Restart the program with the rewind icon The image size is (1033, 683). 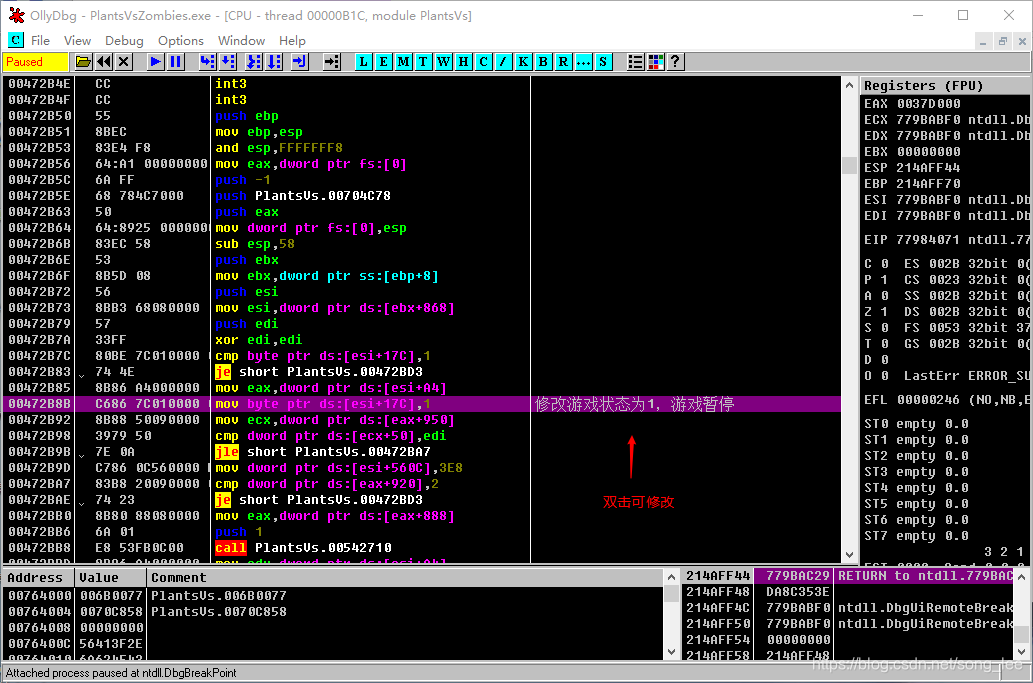point(103,62)
